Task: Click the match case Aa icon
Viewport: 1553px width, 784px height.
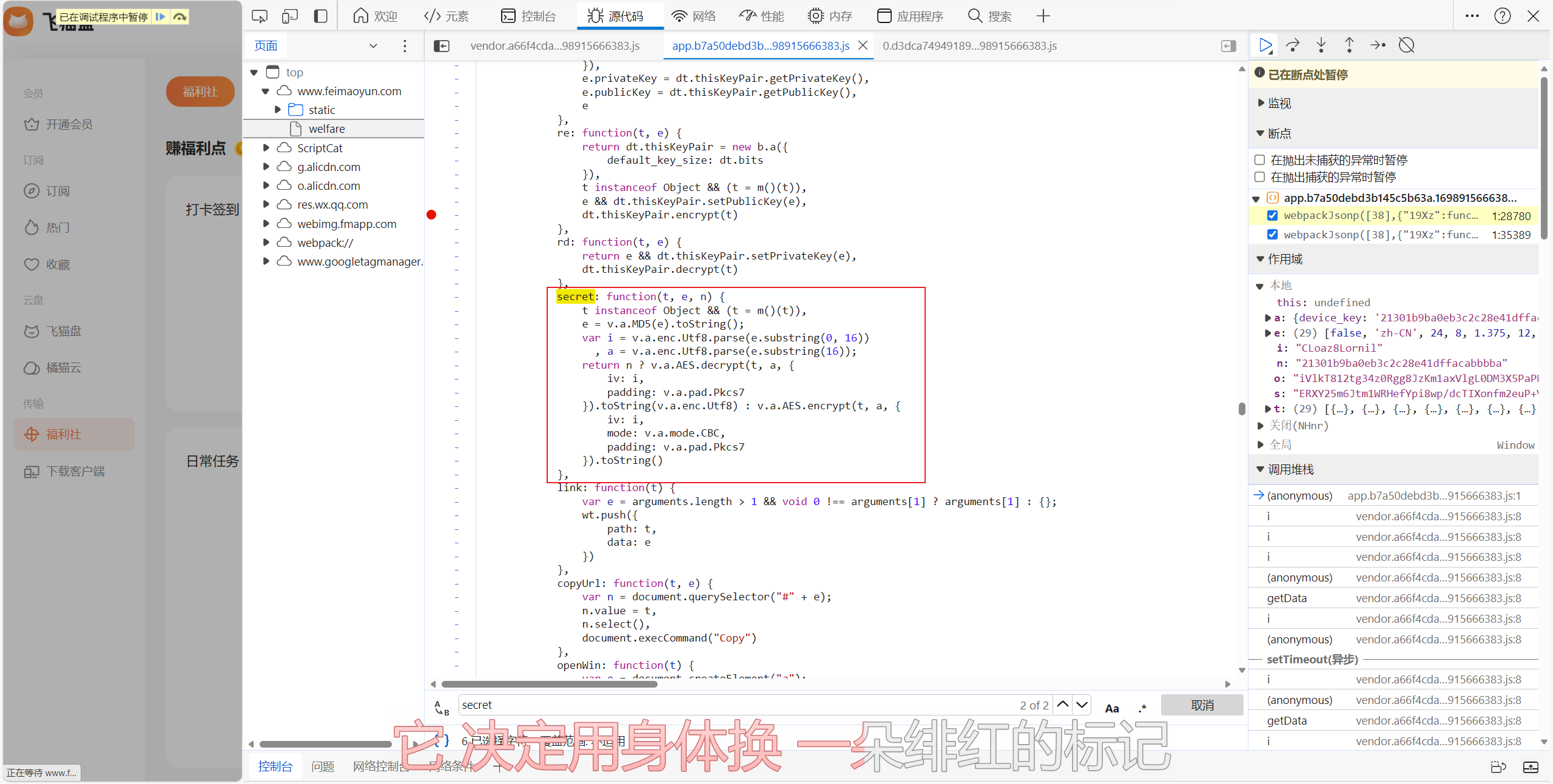Action: [x=1111, y=708]
